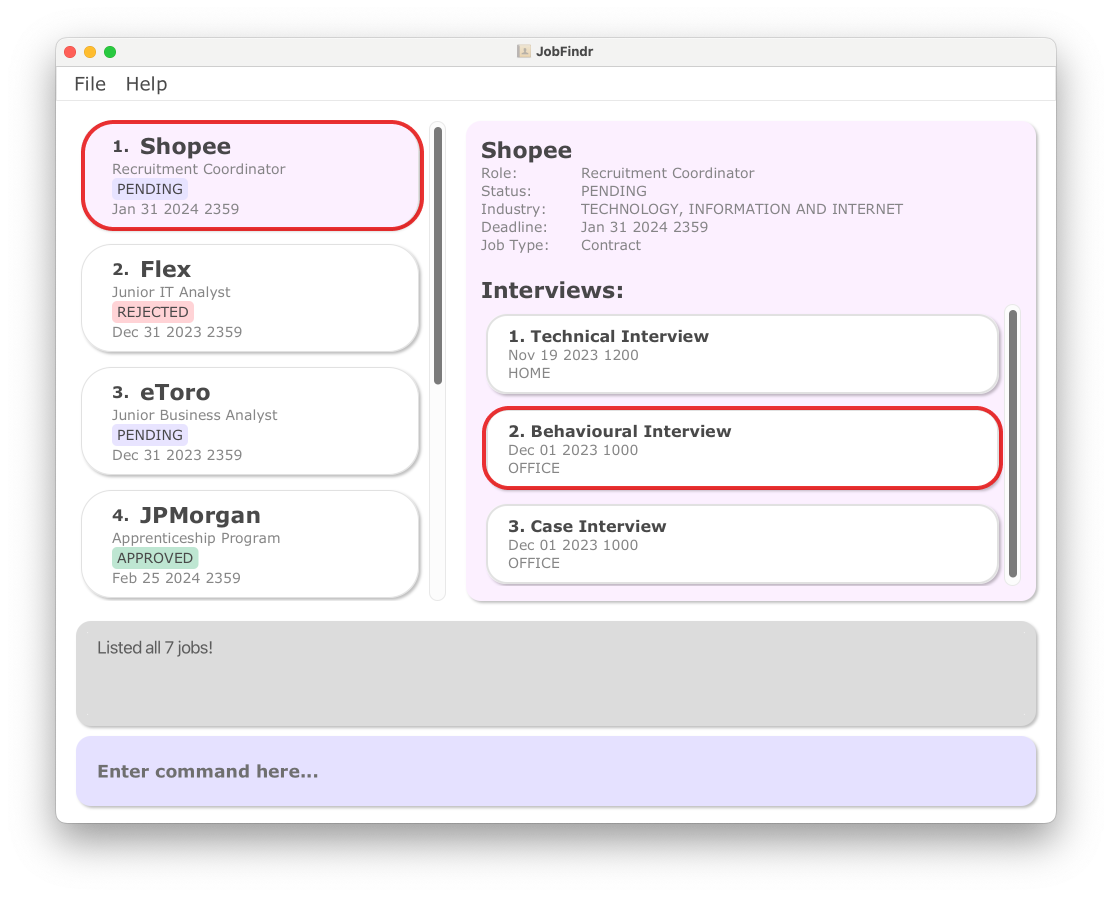The width and height of the screenshot is (1112, 897).
Task: Click the Shopee heading in details panel
Action: pos(526,150)
